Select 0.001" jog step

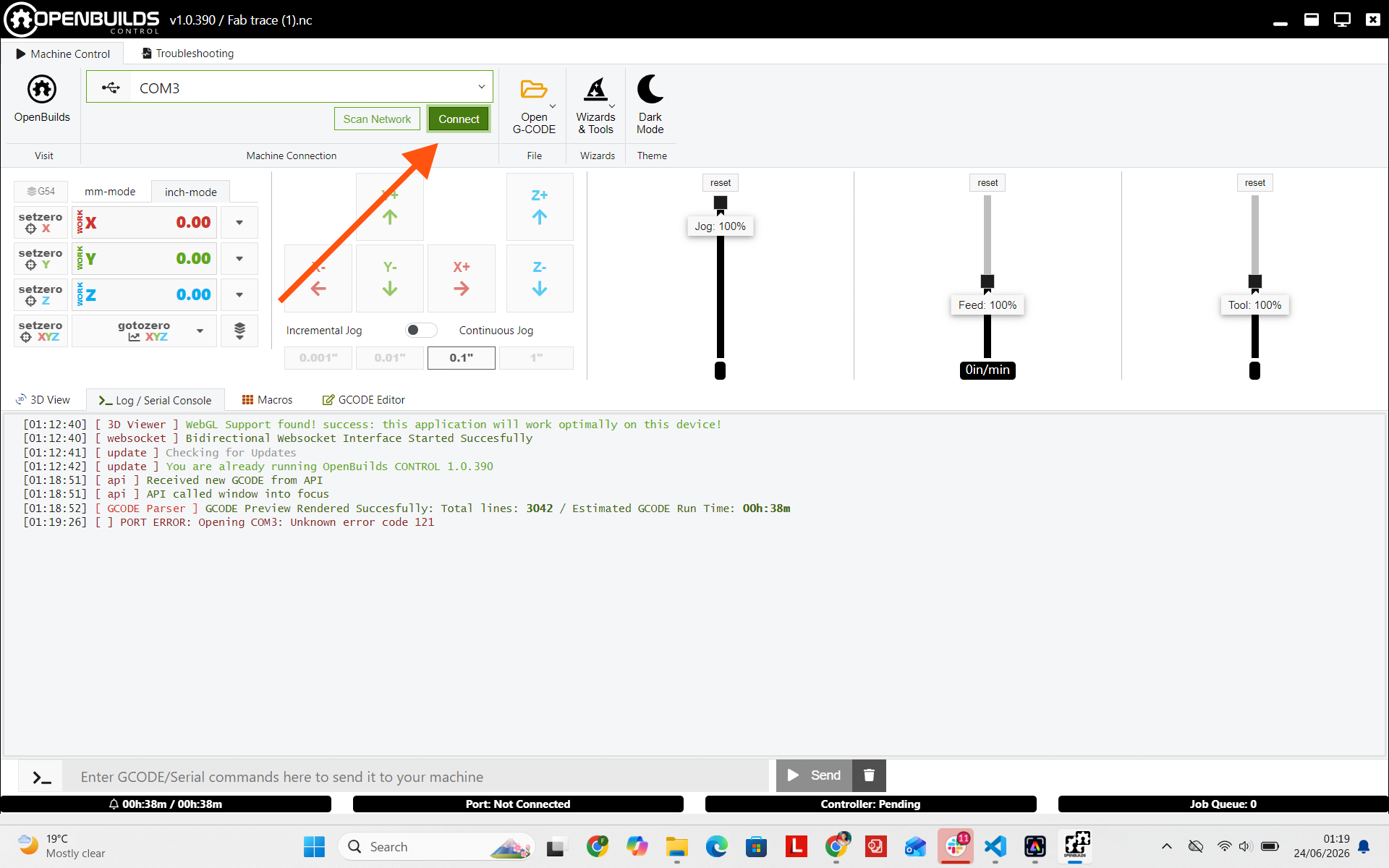click(318, 358)
